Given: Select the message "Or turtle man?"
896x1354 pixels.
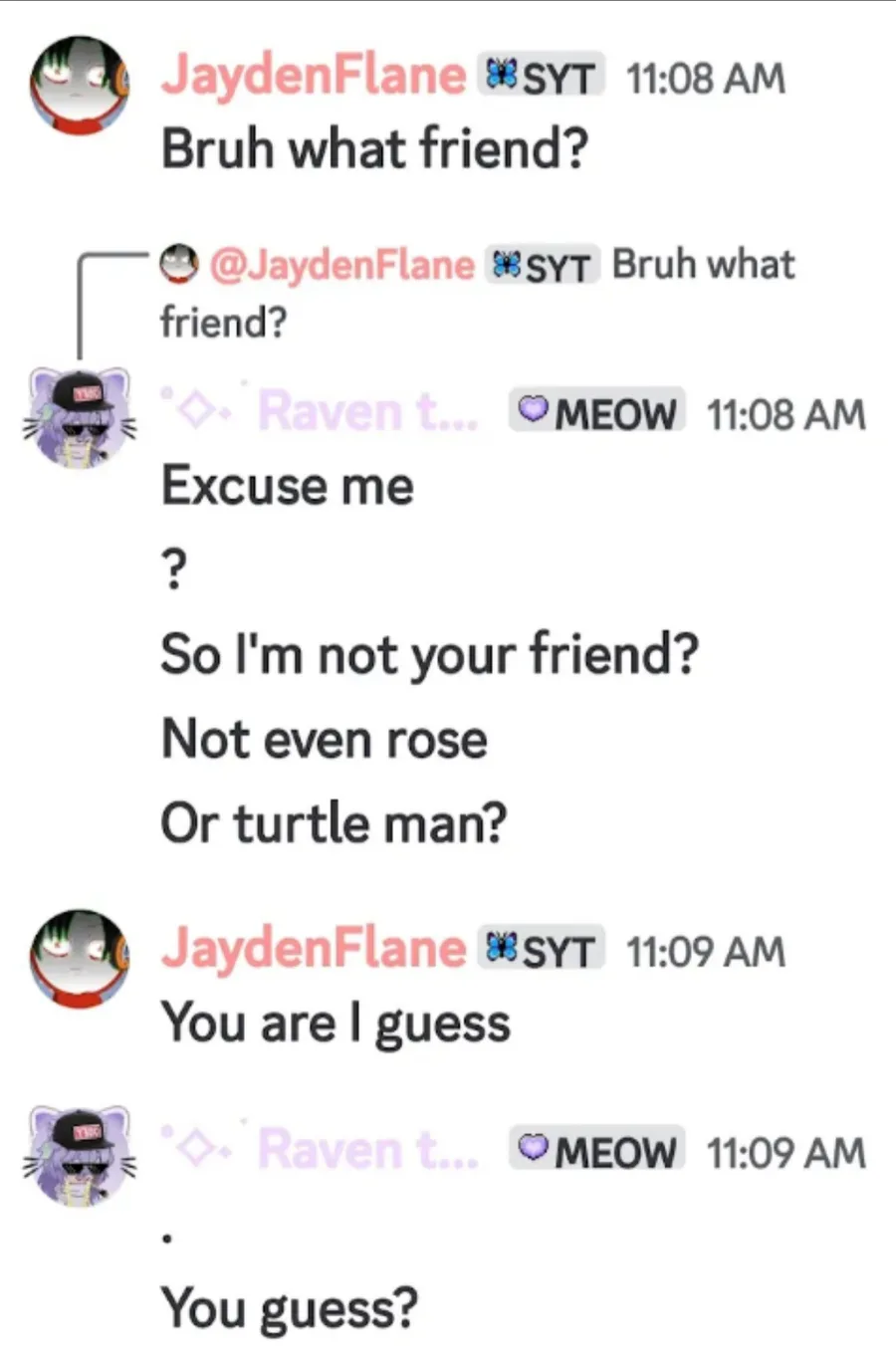Looking at the screenshot, I should [x=335, y=823].
